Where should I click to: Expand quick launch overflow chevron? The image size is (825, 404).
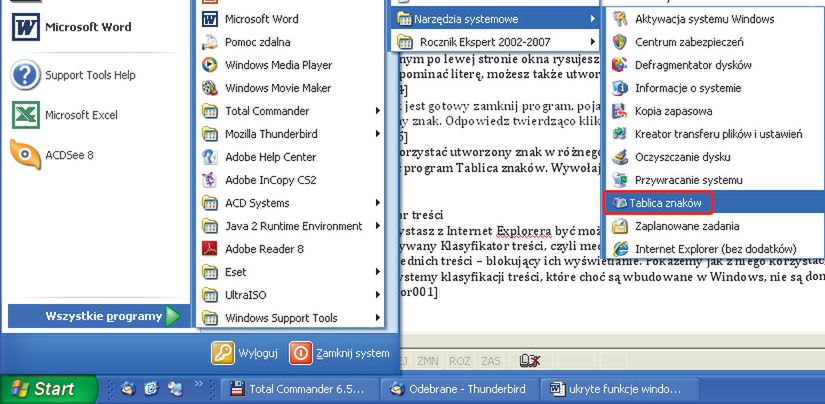198,384
